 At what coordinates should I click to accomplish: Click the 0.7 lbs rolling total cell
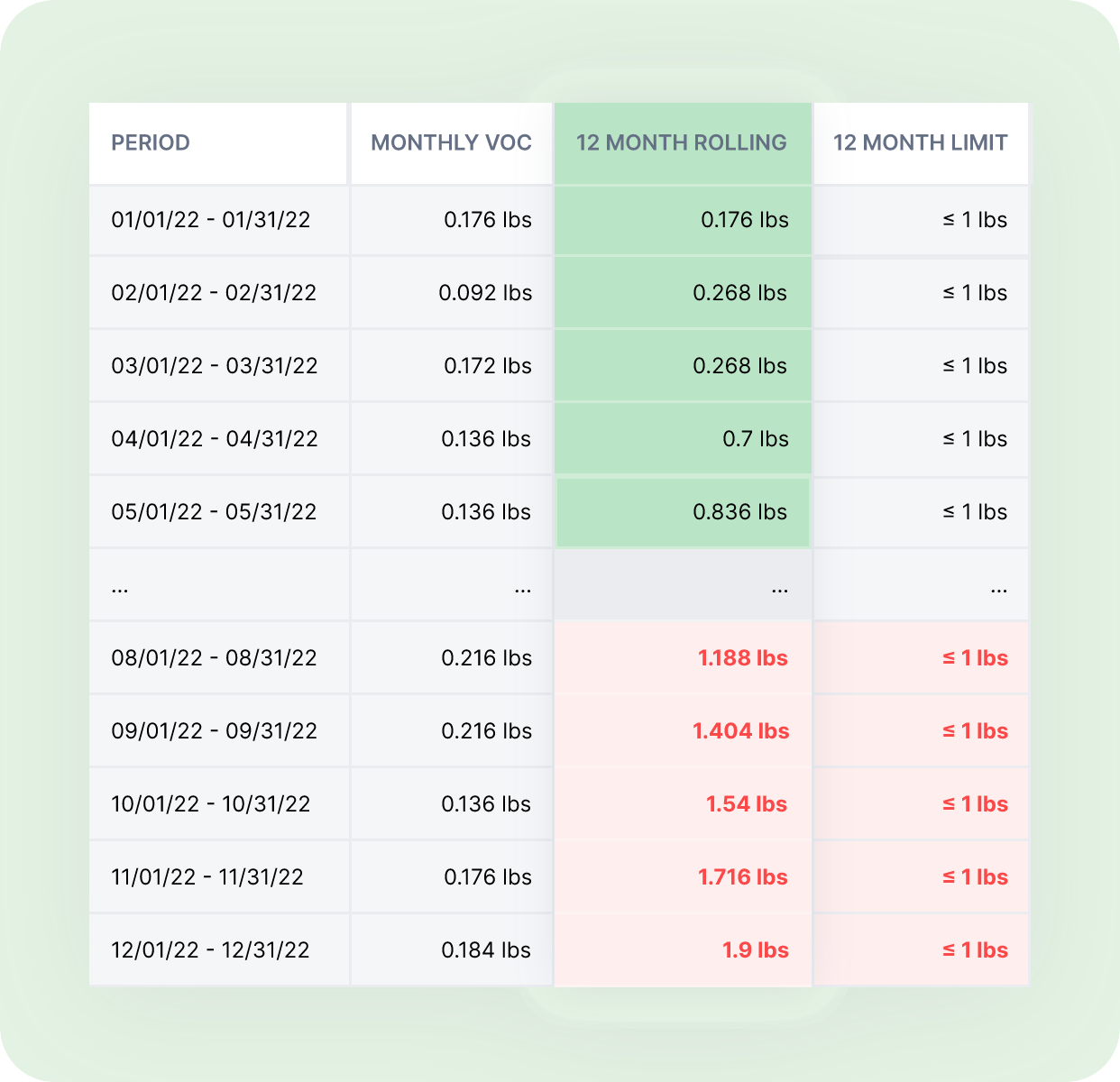(755, 439)
